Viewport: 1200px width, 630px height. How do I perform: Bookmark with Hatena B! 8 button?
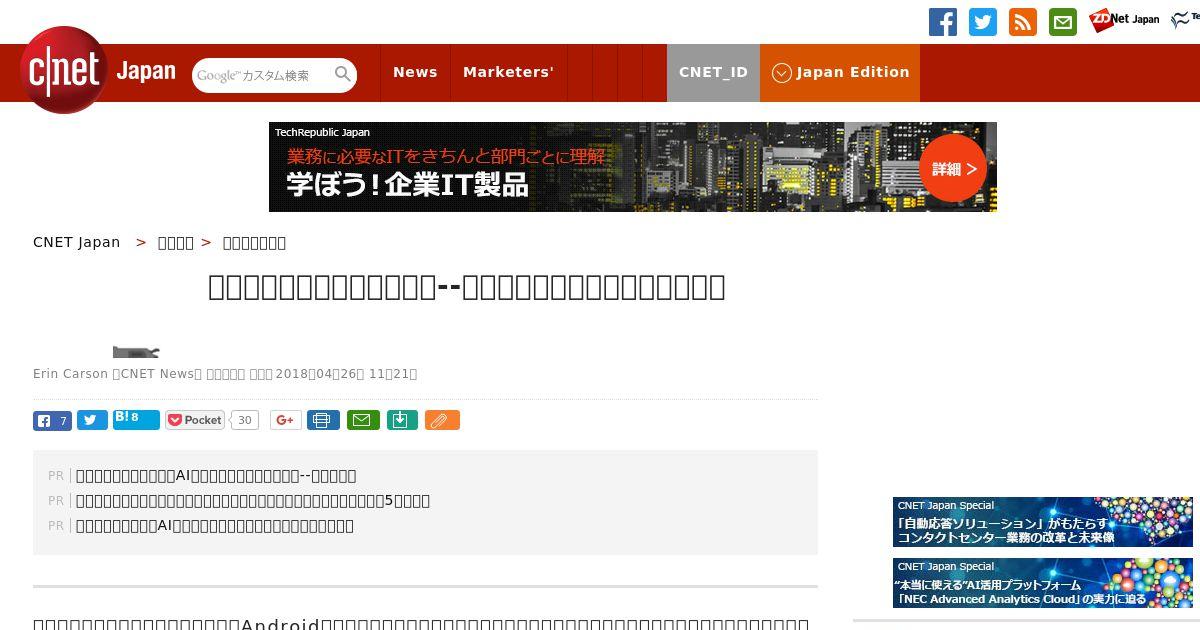coord(136,420)
